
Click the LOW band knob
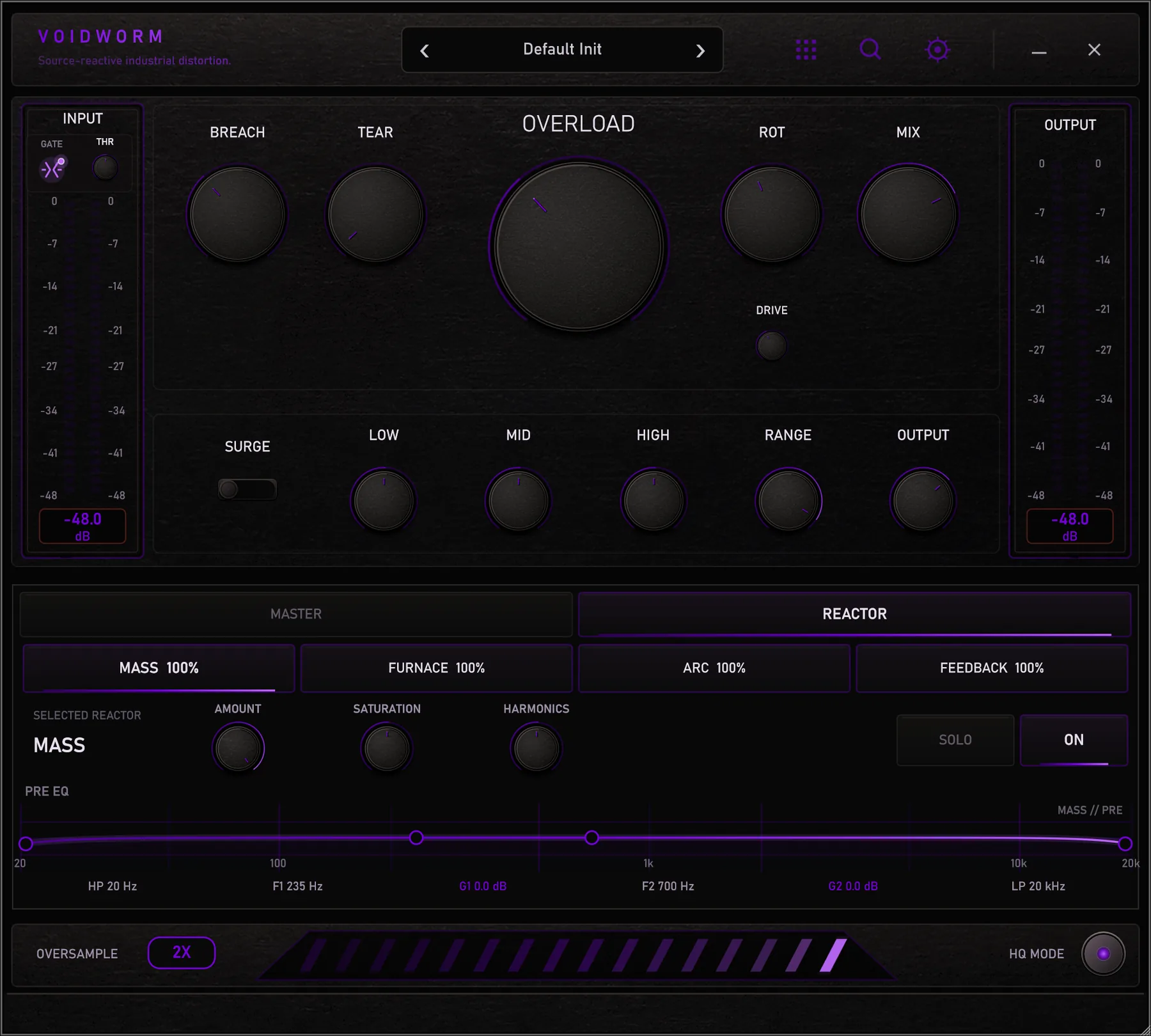(x=384, y=501)
